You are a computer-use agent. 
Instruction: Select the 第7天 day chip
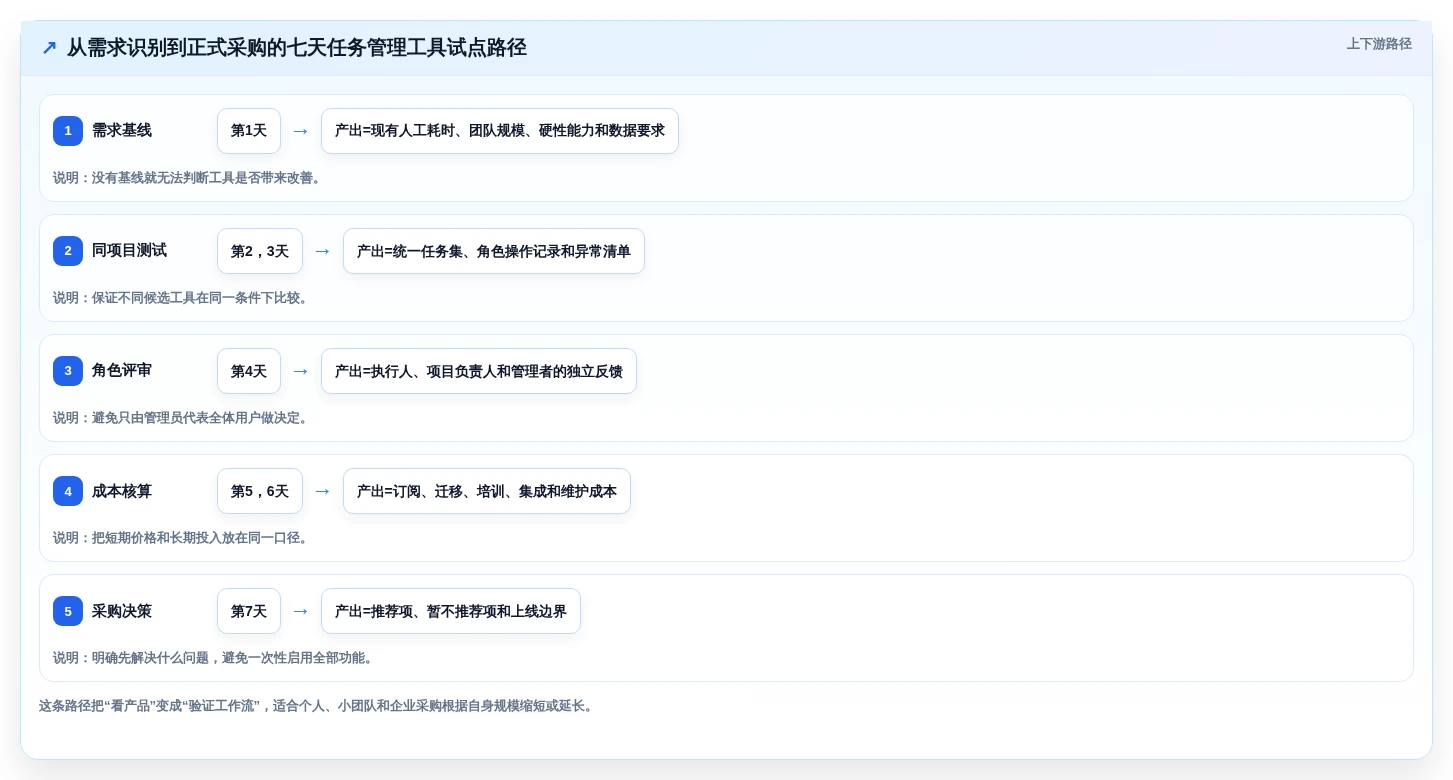[x=249, y=611]
